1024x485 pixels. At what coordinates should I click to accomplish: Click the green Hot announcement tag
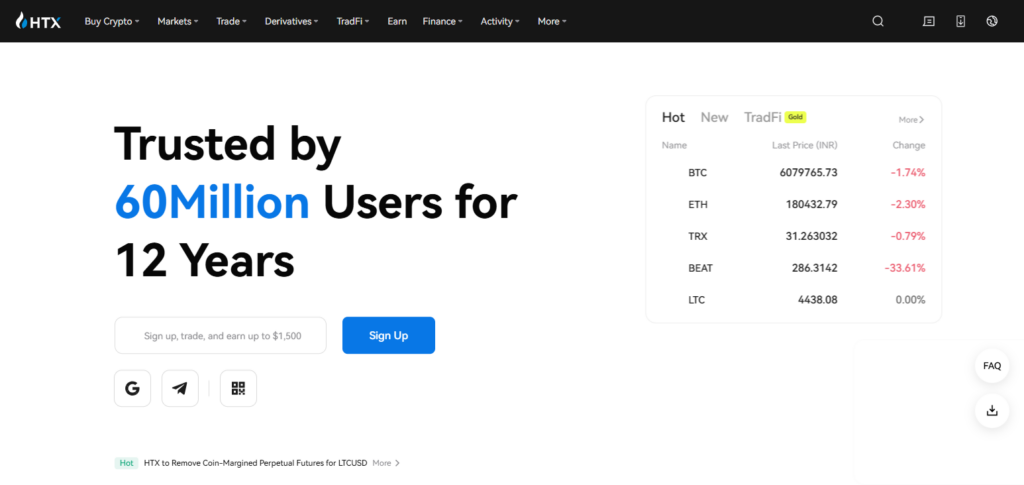(x=127, y=463)
